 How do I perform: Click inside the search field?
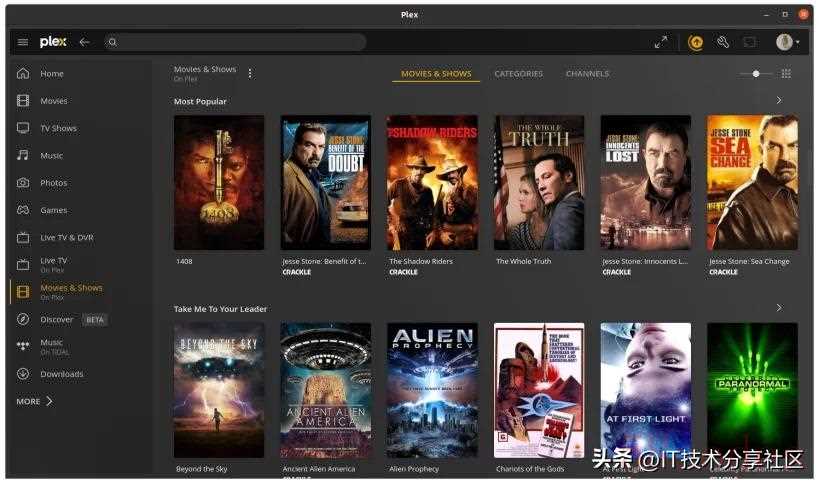pyautogui.click(x=235, y=42)
